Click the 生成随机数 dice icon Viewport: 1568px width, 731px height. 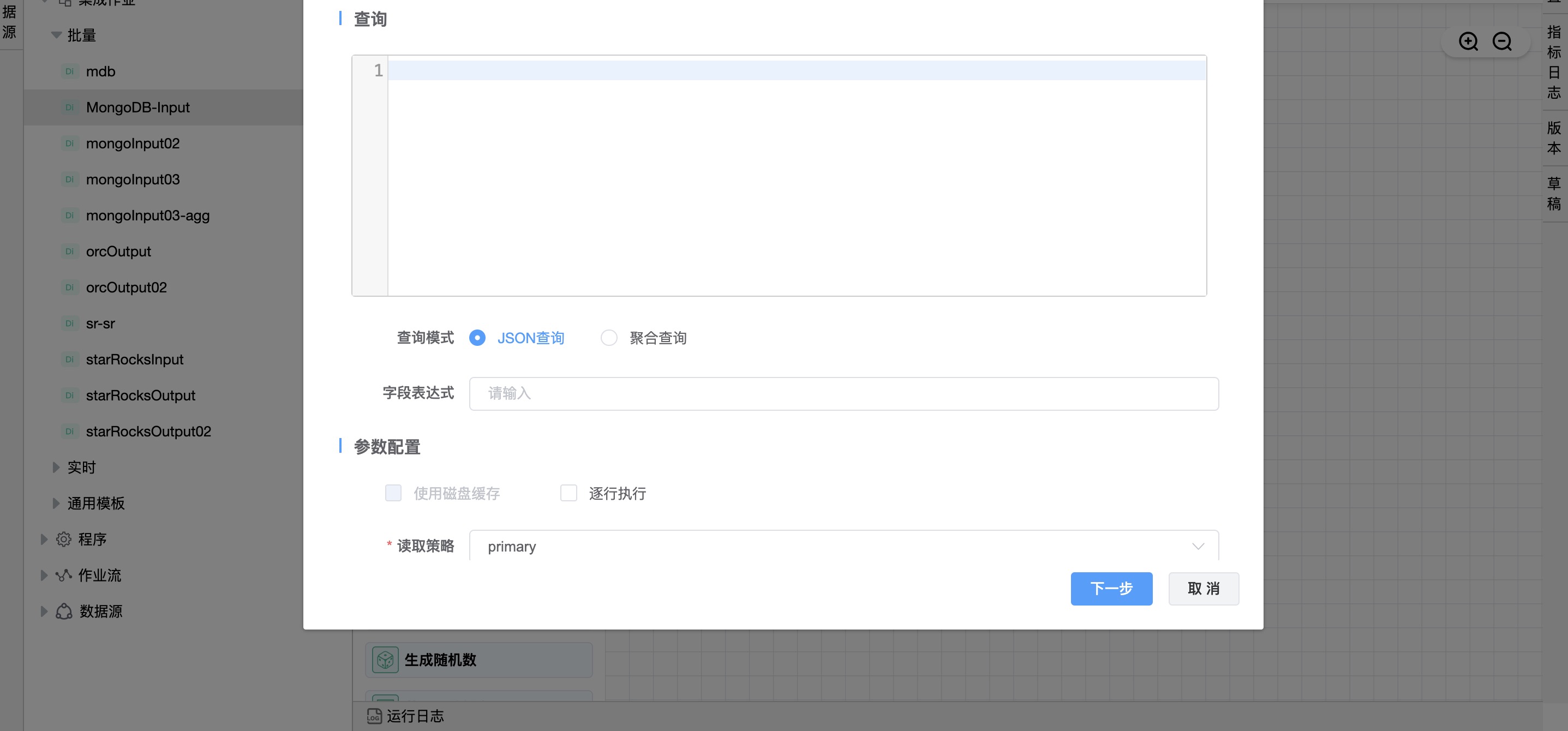[385, 660]
